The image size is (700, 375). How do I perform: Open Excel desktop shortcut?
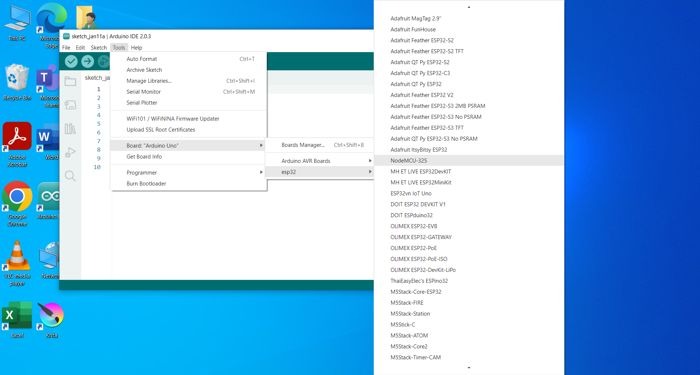pyautogui.click(x=17, y=319)
